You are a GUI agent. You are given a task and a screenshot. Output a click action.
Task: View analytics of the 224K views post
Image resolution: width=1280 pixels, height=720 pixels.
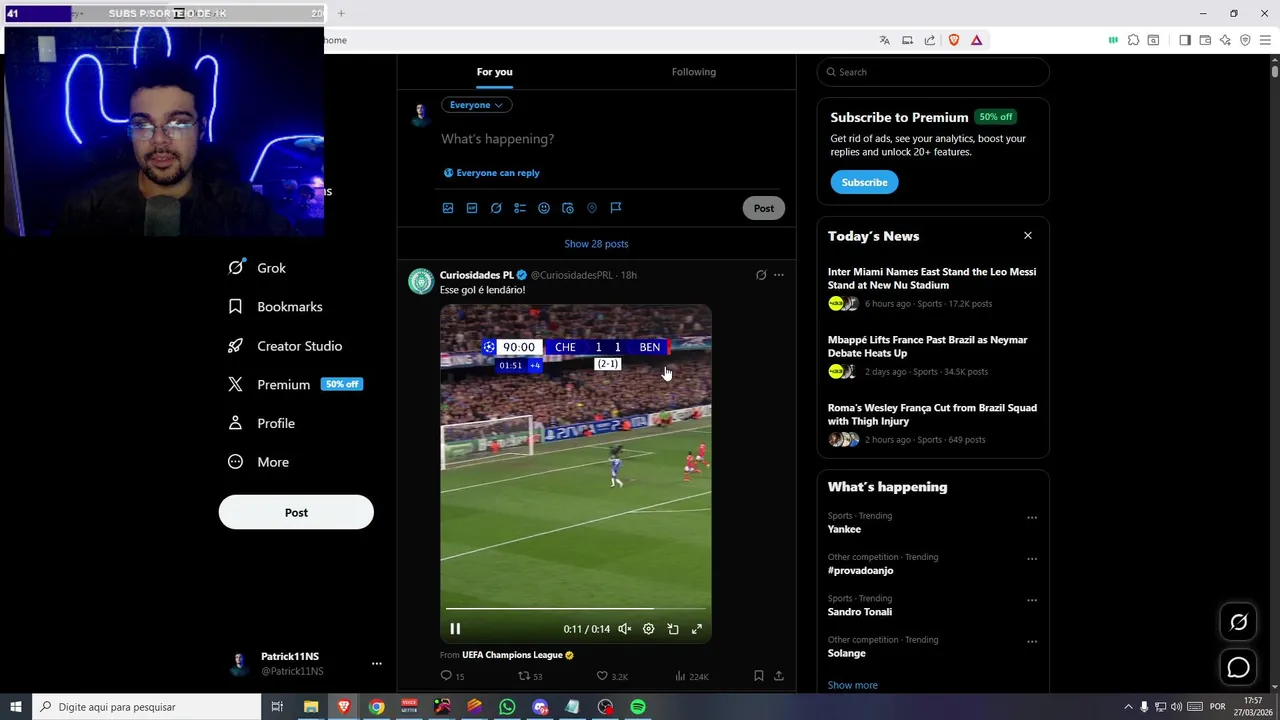692,676
